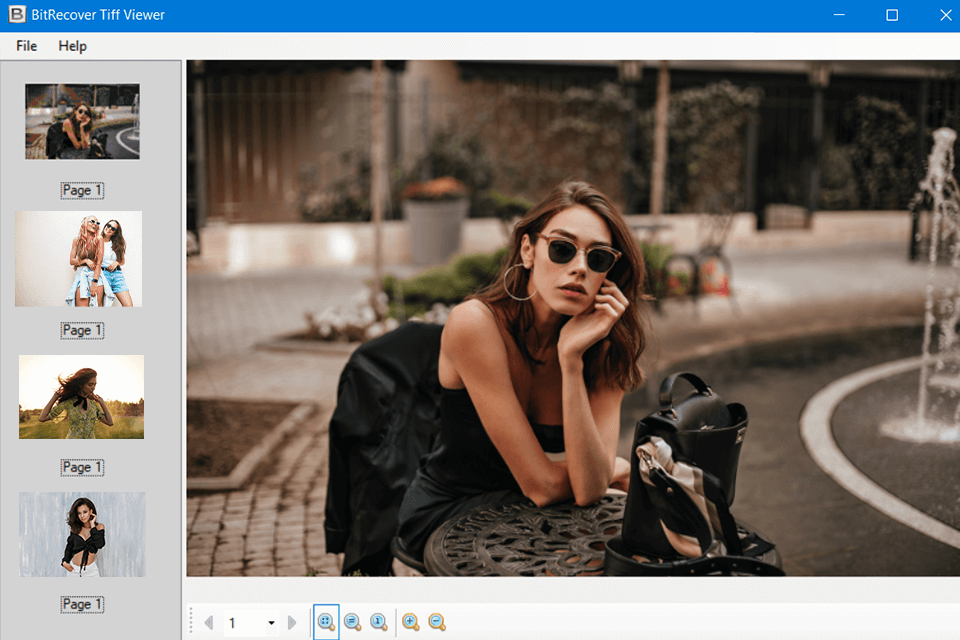Click the fit-to-window zoom magnifier icon

tap(326, 622)
